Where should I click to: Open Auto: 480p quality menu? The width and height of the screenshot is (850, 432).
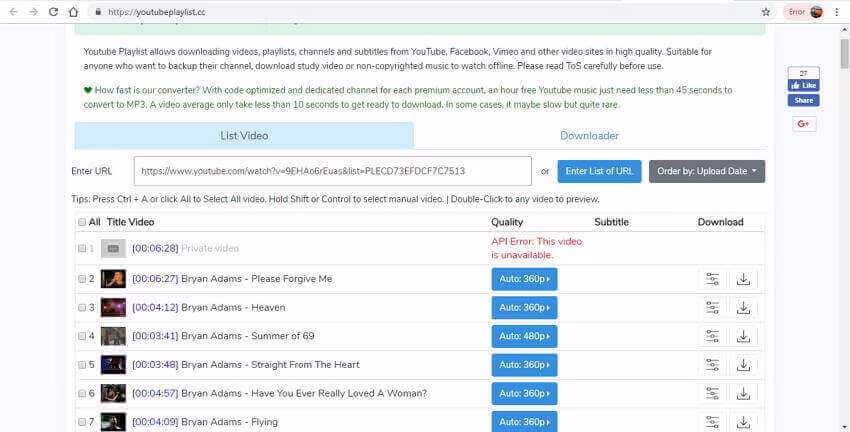524,337
